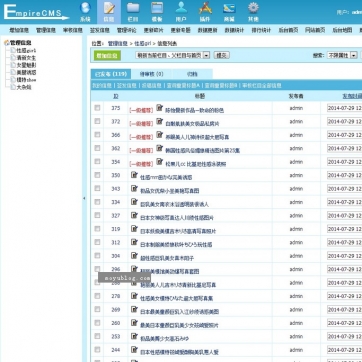Tick the checkbox for row ID 350
Viewport: 362px width, 362px height.
pos(97,175)
